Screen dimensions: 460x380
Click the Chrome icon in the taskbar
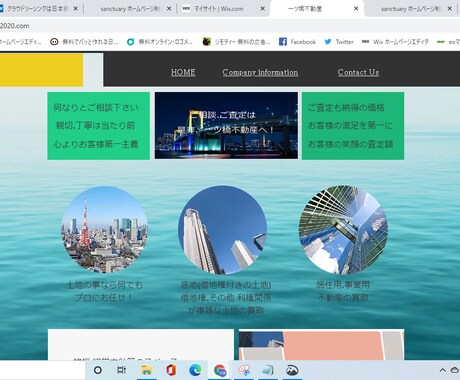pos(220,370)
